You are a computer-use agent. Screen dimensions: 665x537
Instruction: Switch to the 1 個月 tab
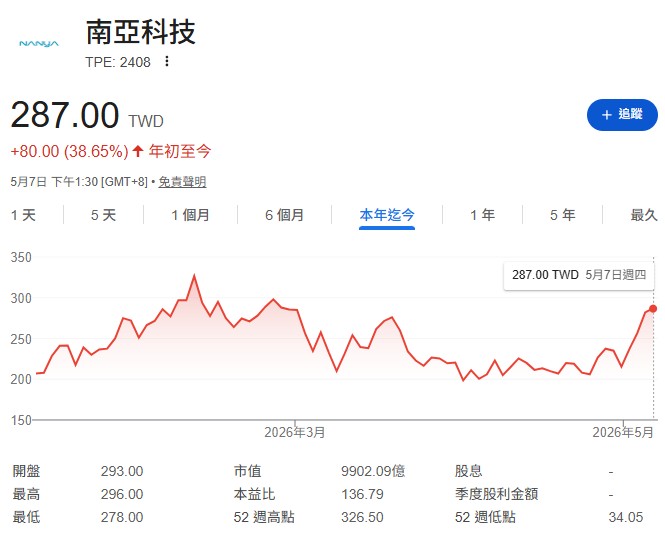pos(190,215)
